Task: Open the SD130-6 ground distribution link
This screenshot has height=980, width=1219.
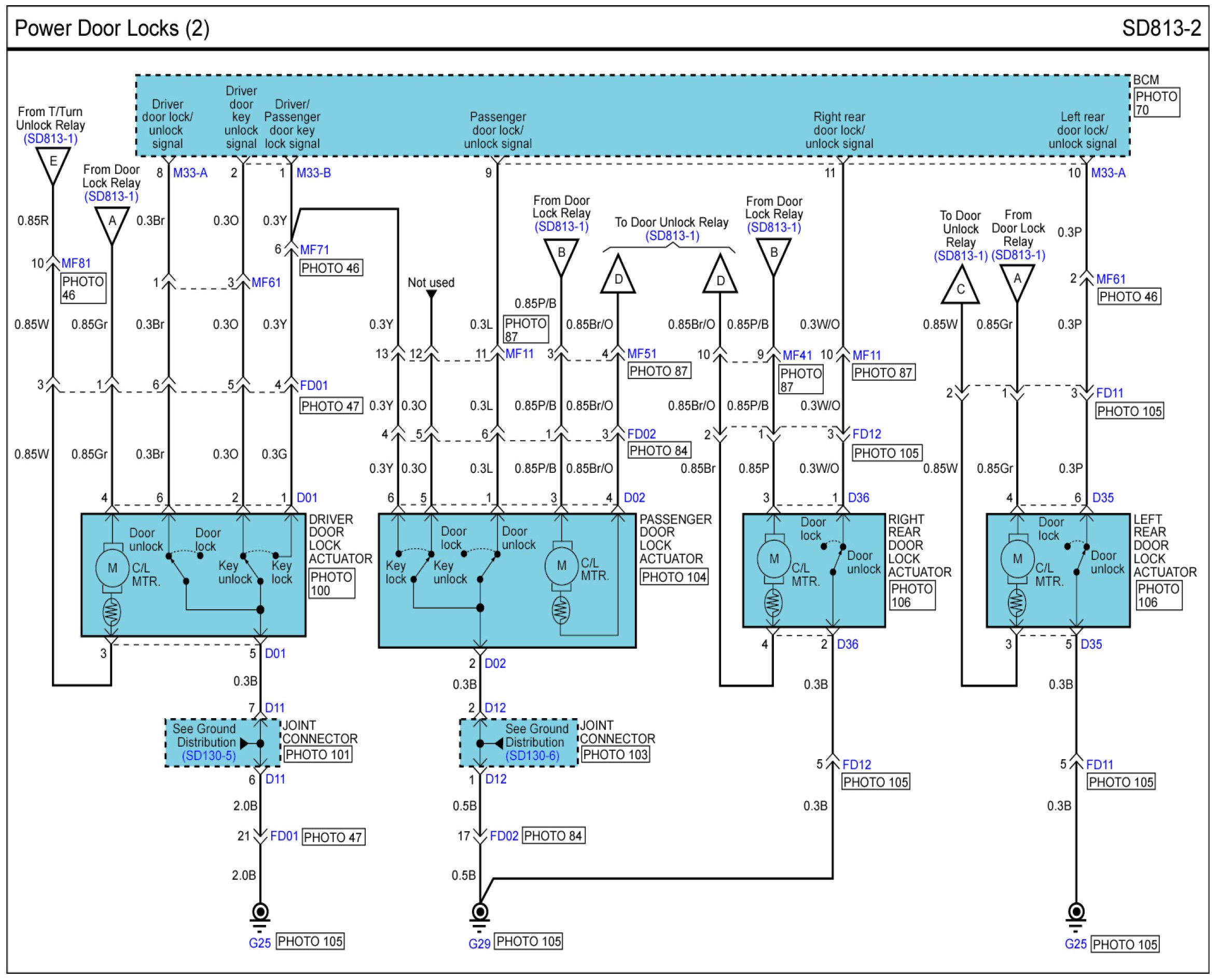Action: pyautogui.click(x=532, y=755)
